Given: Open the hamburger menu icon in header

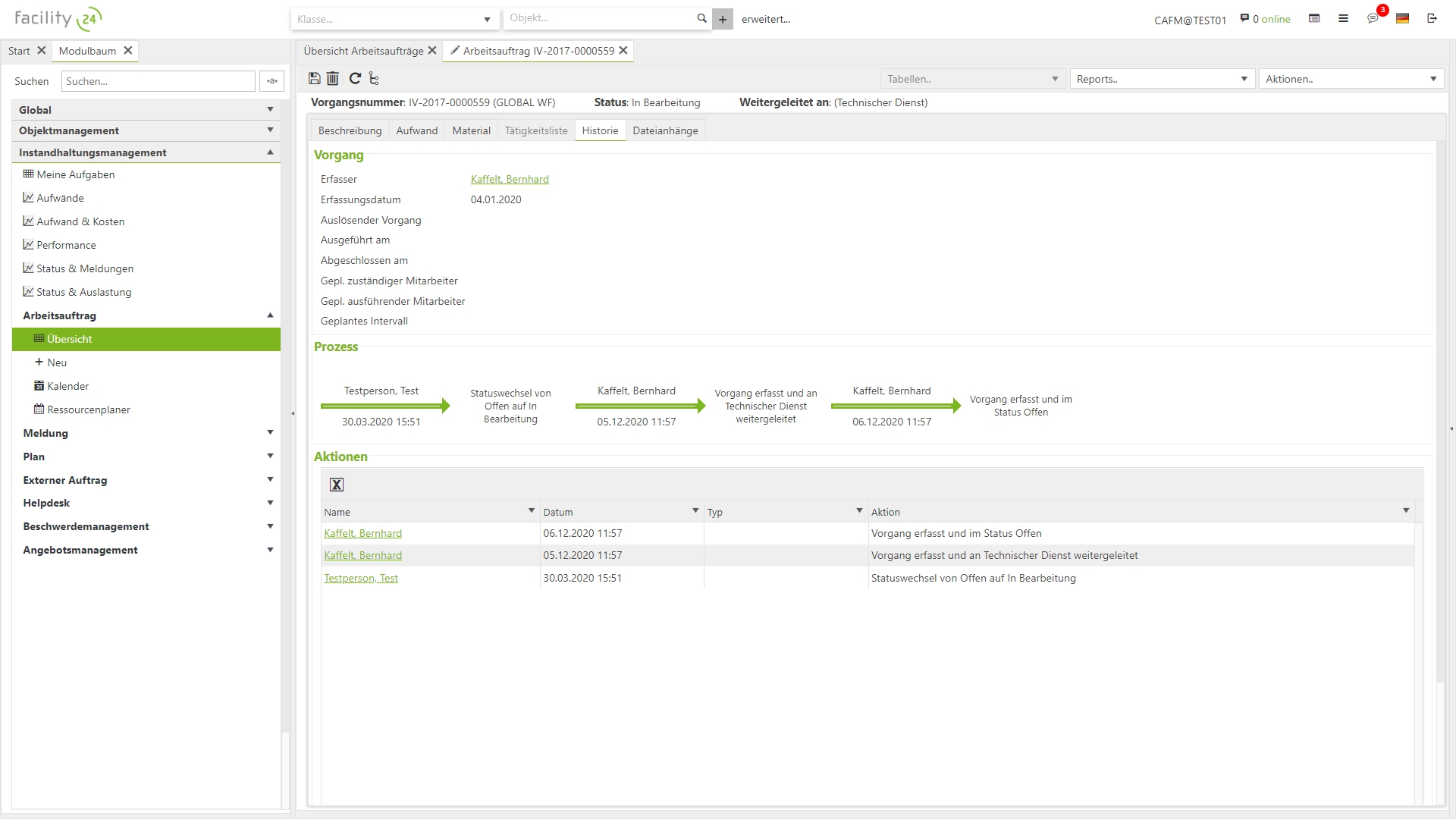Looking at the screenshot, I should (x=1343, y=18).
